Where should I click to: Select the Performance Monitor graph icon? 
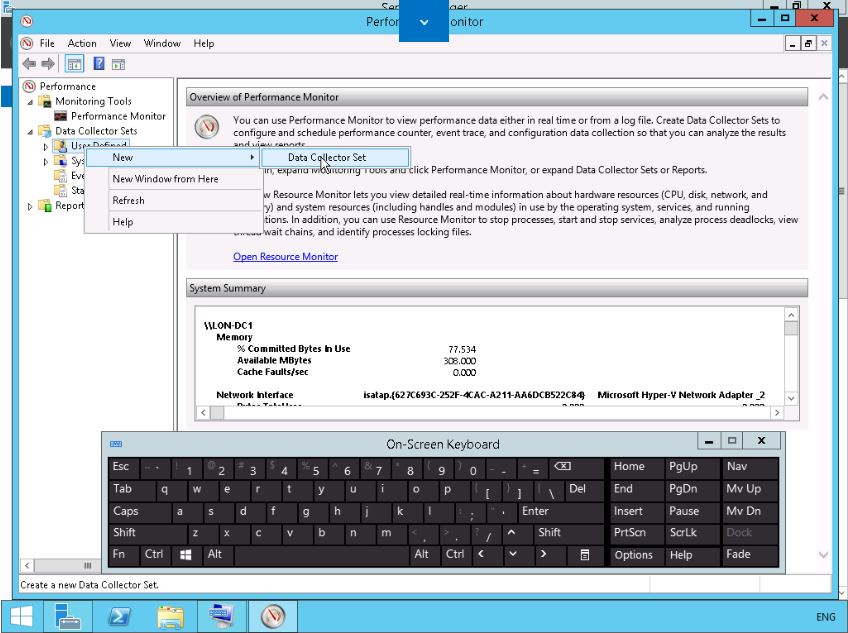[x=61, y=116]
